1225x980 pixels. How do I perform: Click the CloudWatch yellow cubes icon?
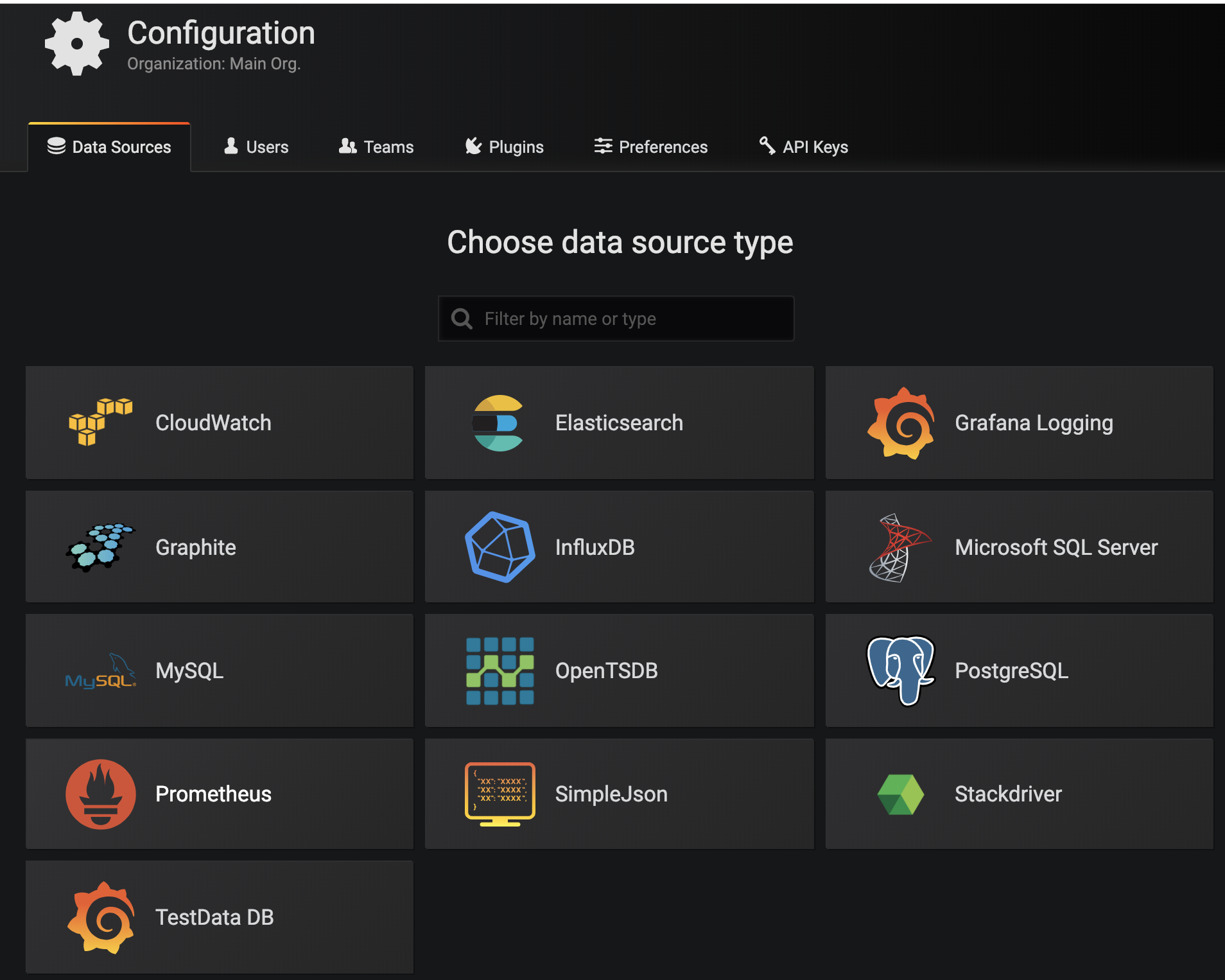coord(101,422)
